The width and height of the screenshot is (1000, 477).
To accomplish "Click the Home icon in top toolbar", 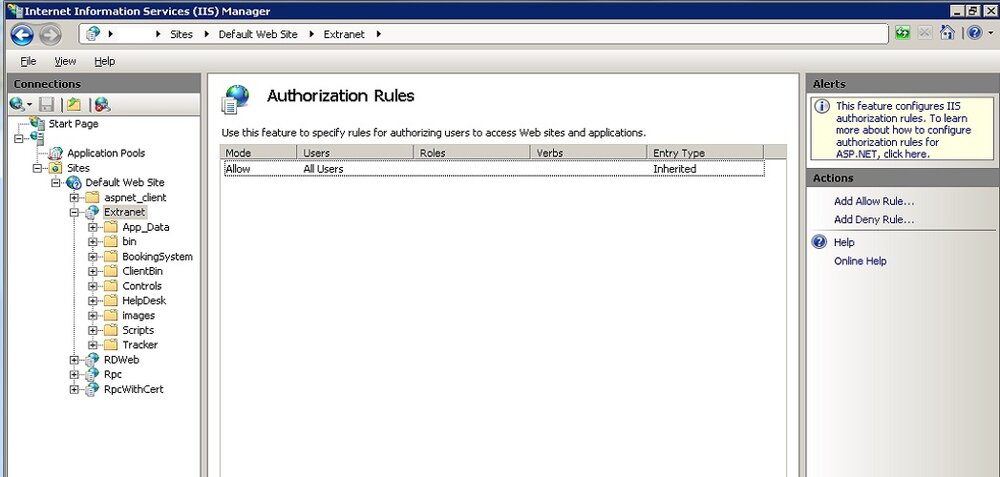I will pyautogui.click(x=947, y=33).
